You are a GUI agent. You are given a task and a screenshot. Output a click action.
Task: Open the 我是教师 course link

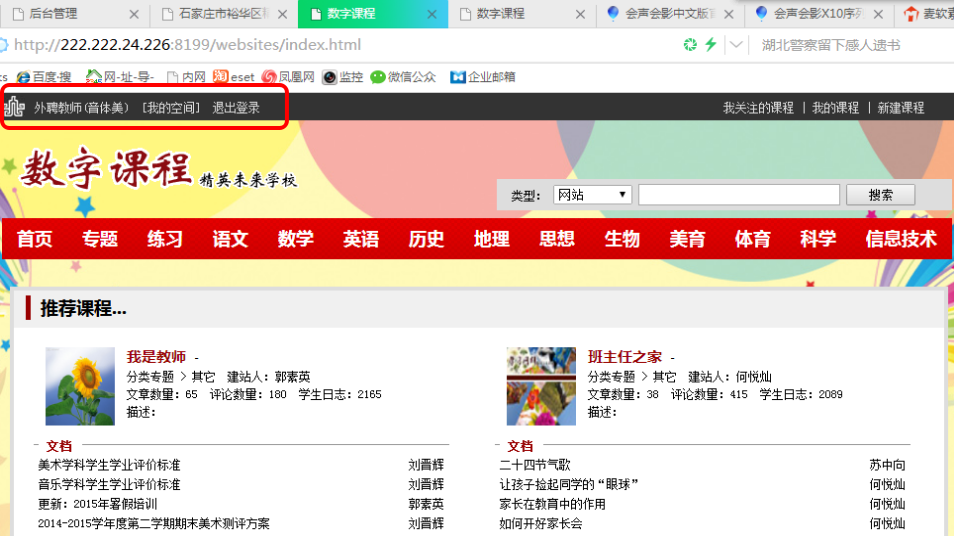coord(156,357)
